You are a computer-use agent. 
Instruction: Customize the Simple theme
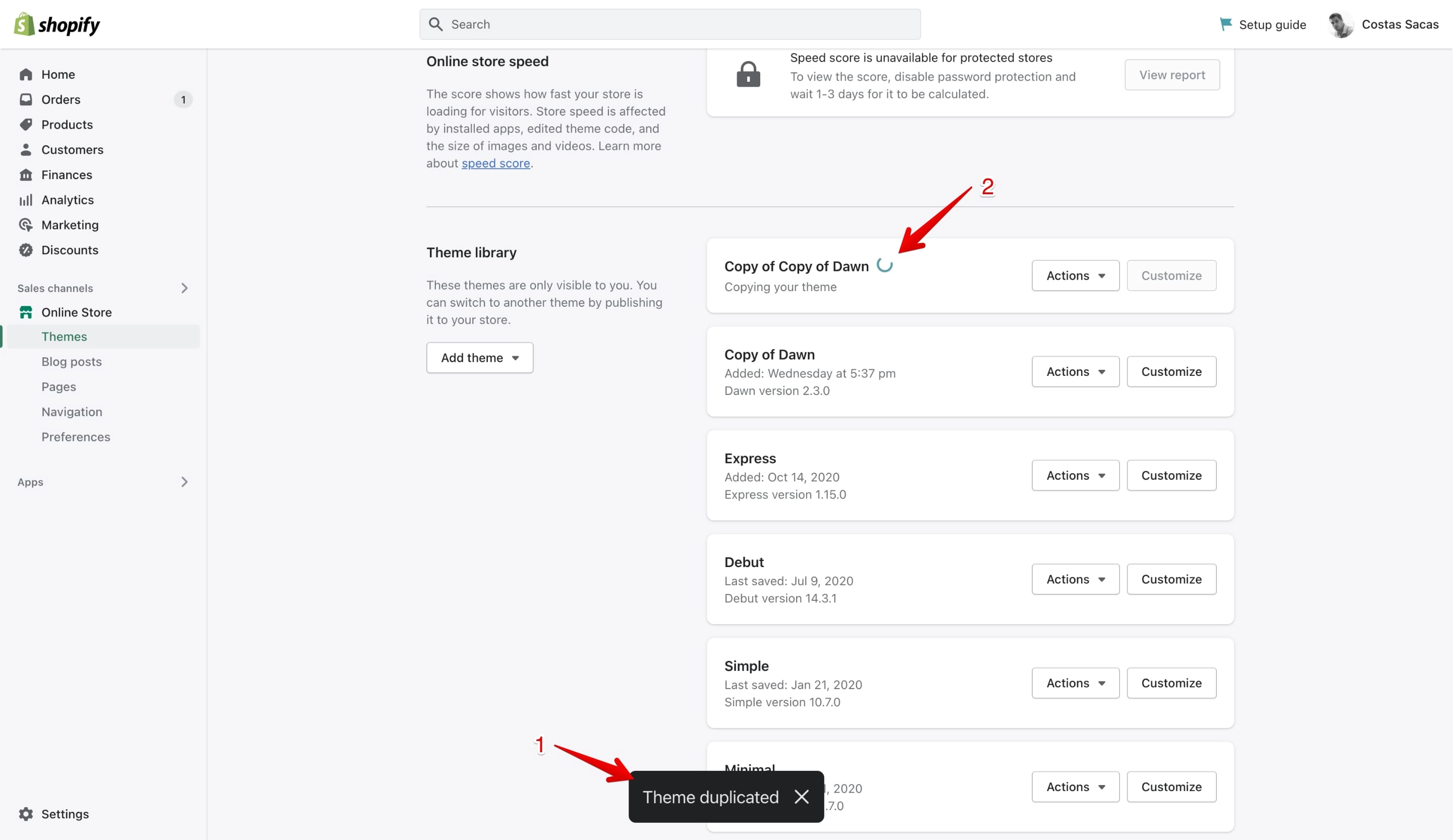click(x=1171, y=683)
